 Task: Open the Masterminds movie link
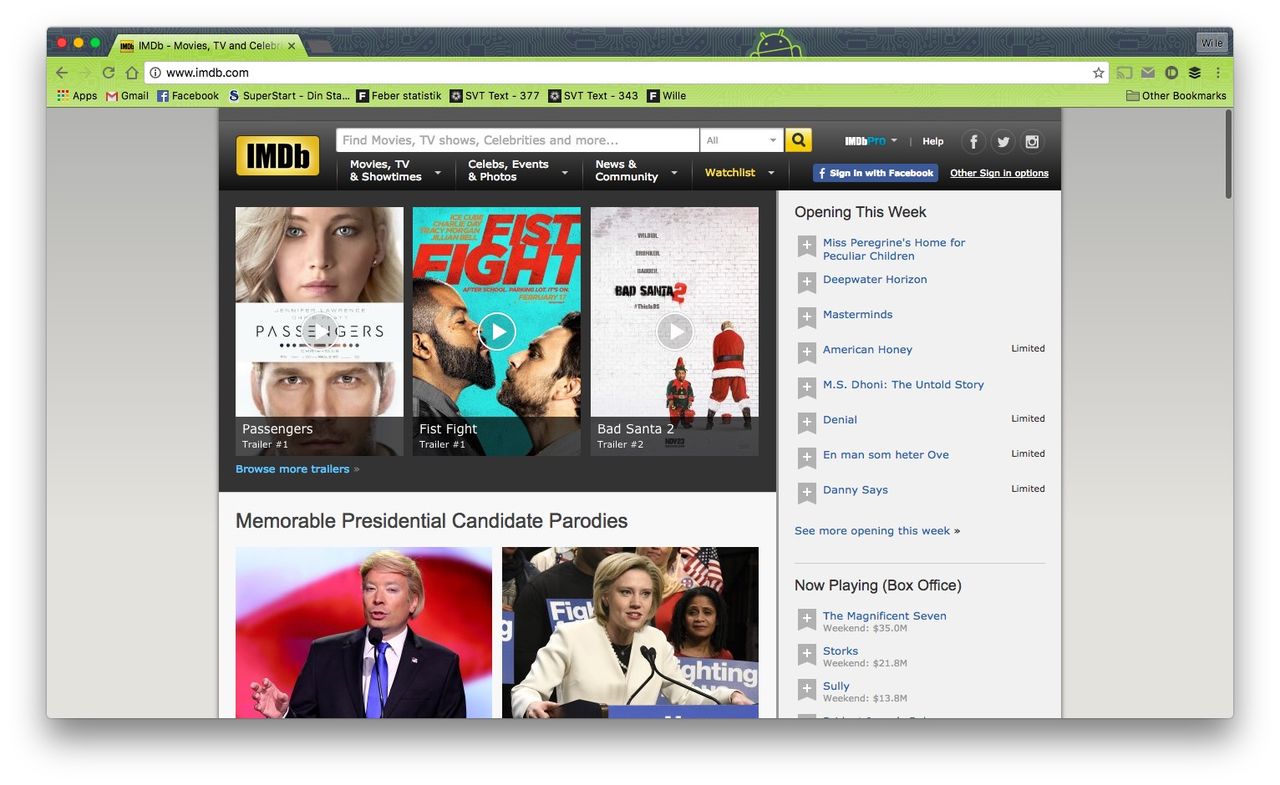pyautogui.click(x=858, y=315)
